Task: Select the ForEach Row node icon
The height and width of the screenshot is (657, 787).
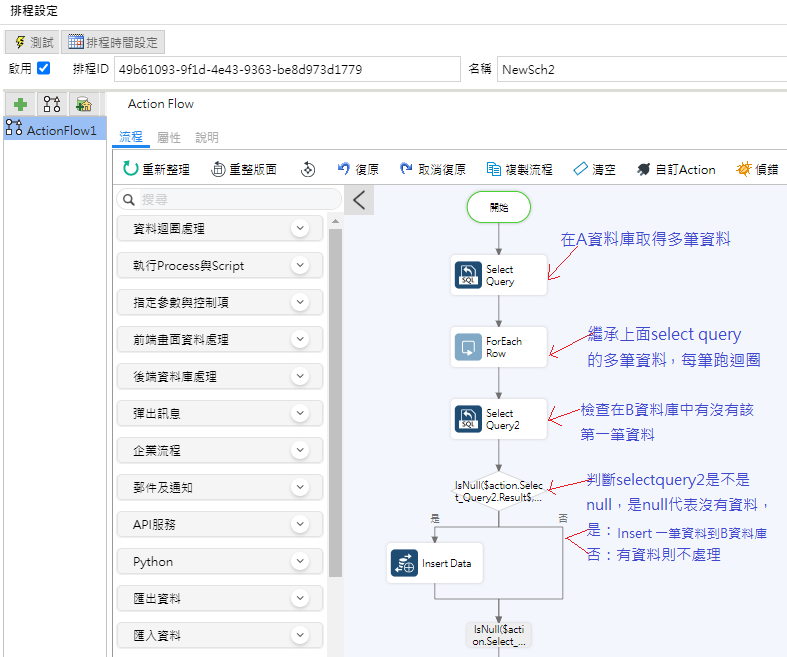Action: (x=468, y=347)
